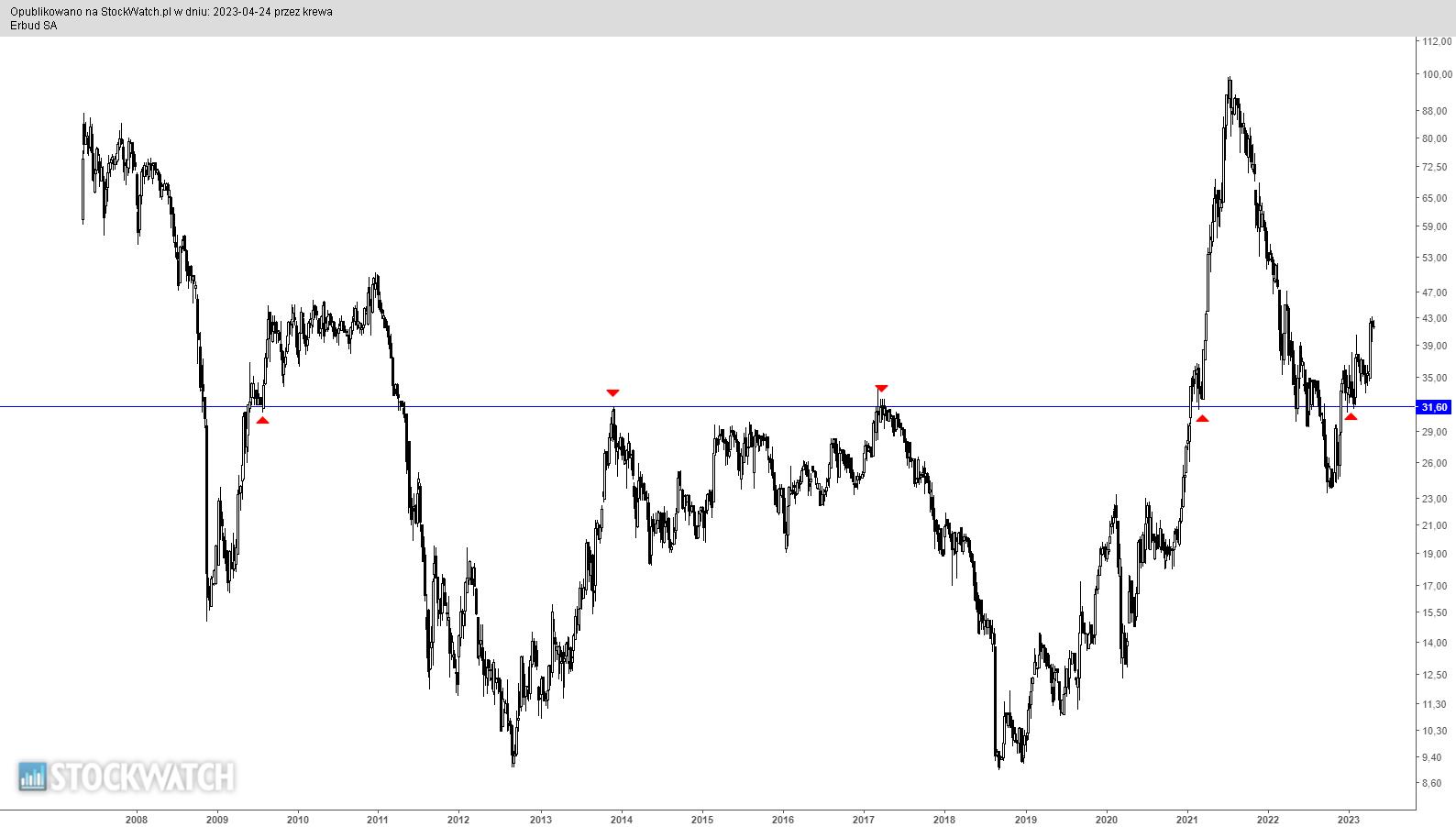The image size is (1456, 827).
Task: Click the 2017 year label on time axis
Action: click(864, 820)
